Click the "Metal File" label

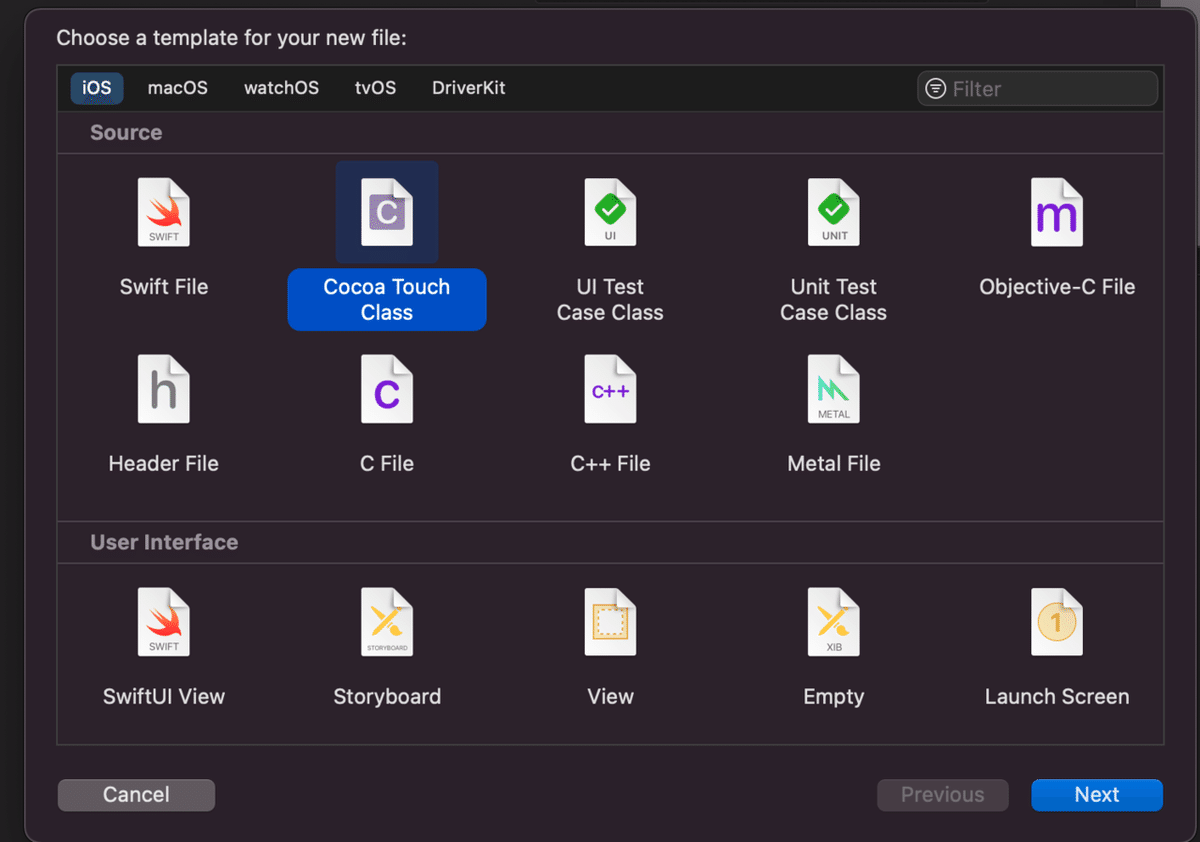click(x=834, y=464)
